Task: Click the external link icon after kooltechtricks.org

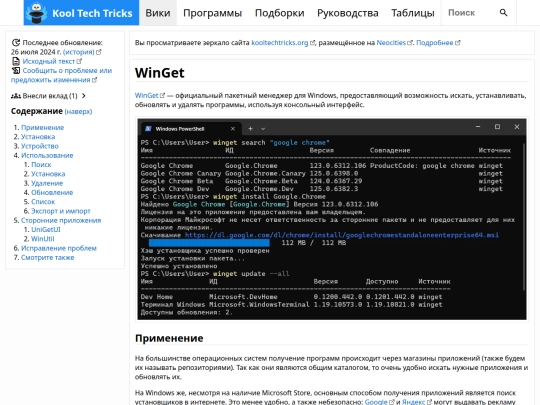Action: pyautogui.click(x=312, y=43)
